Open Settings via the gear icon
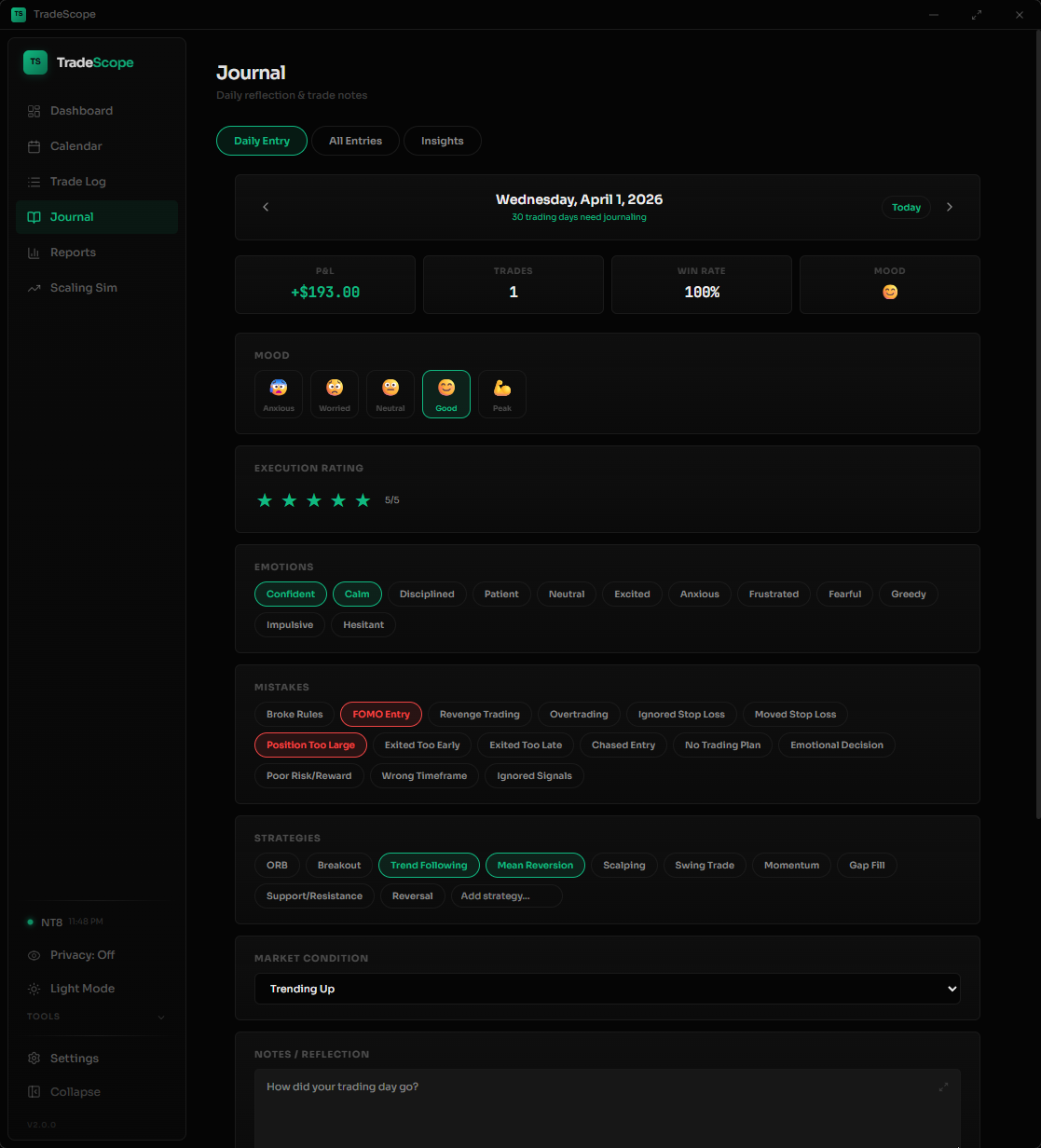This screenshot has width=1041, height=1148. pyautogui.click(x=34, y=1058)
